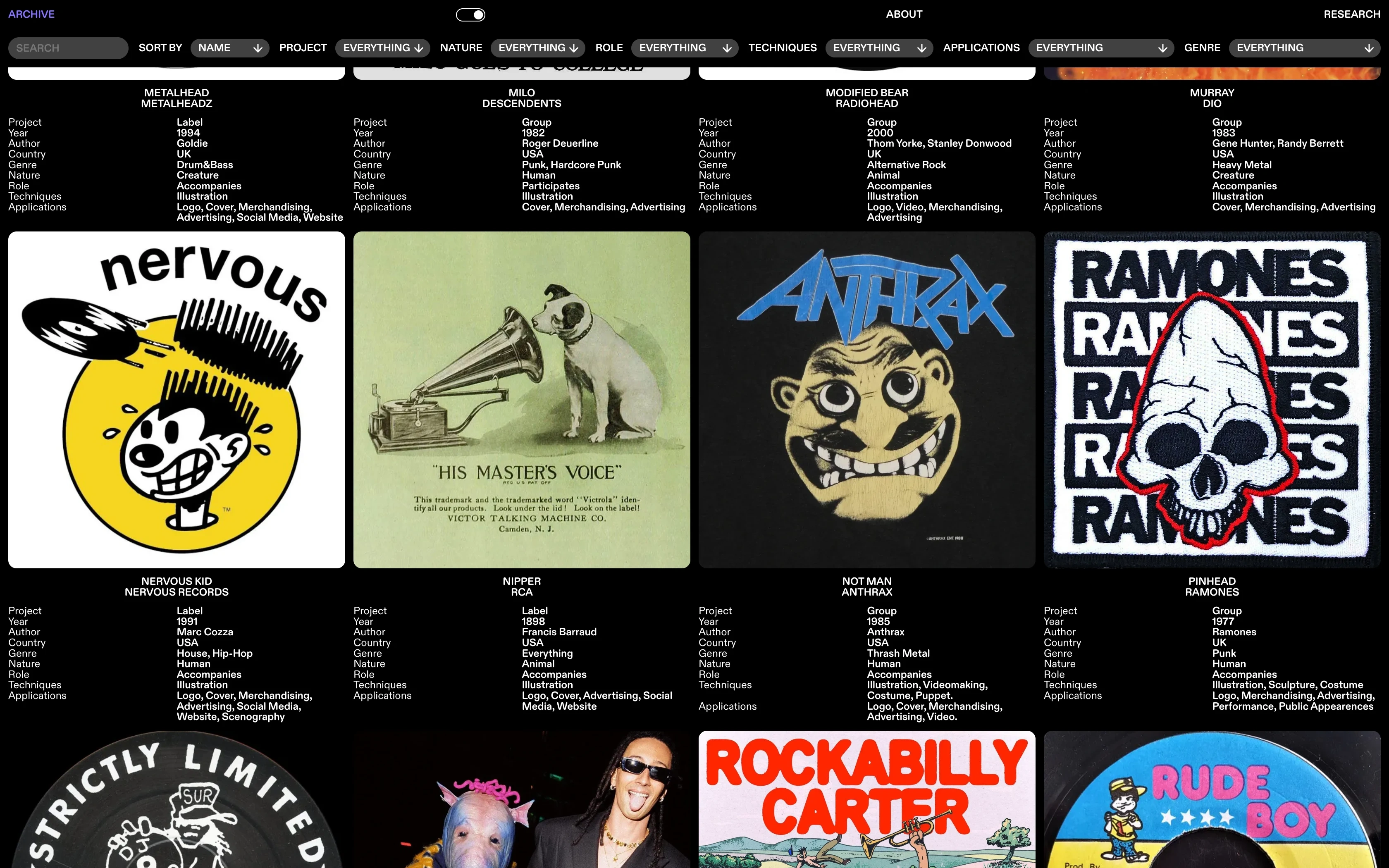Open the Rude Boy record label image
This screenshot has height=868, width=1389.
tap(1212, 800)
